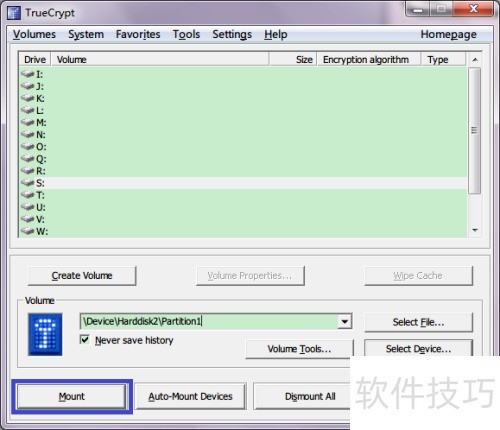500x430 pixels.
Task: Select the S: drive letter label
Action: [40, 183]
